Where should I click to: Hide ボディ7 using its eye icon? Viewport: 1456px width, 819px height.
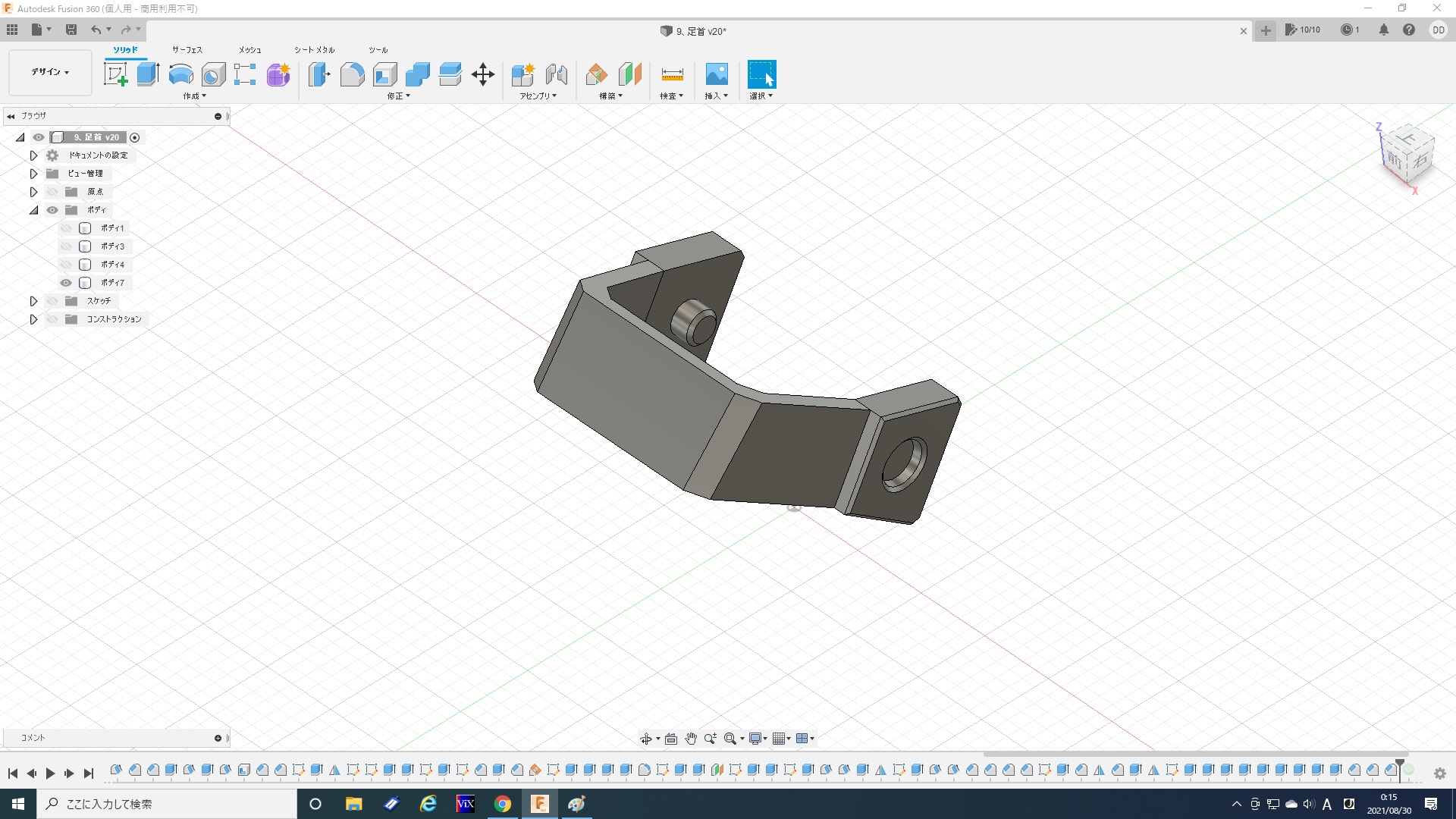tap(66, 283)
